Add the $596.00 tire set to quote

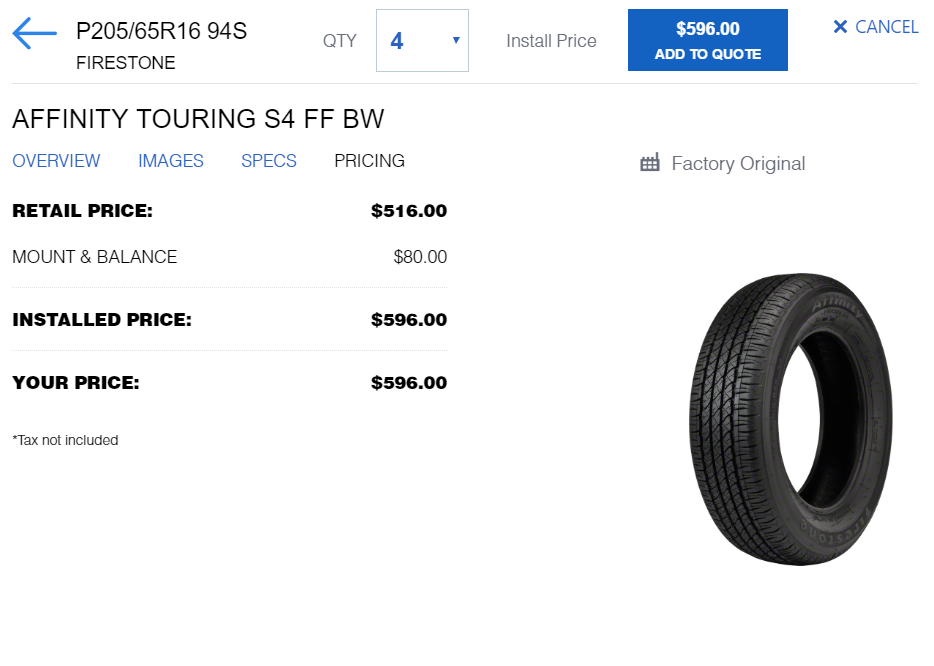[707, 41]
